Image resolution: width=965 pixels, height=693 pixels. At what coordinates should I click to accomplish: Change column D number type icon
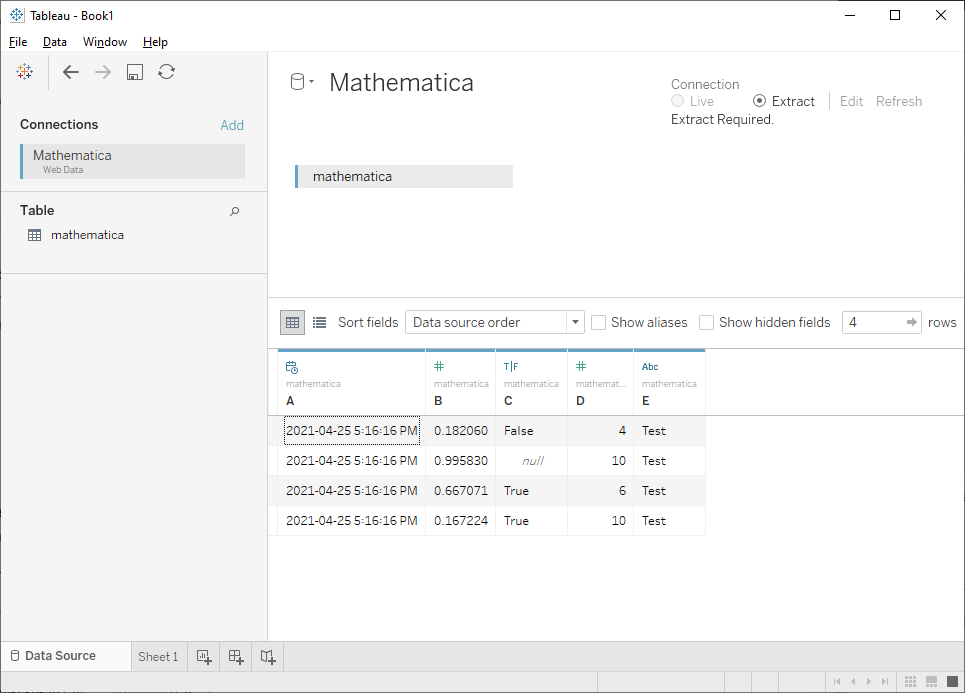tap(581, 366)
